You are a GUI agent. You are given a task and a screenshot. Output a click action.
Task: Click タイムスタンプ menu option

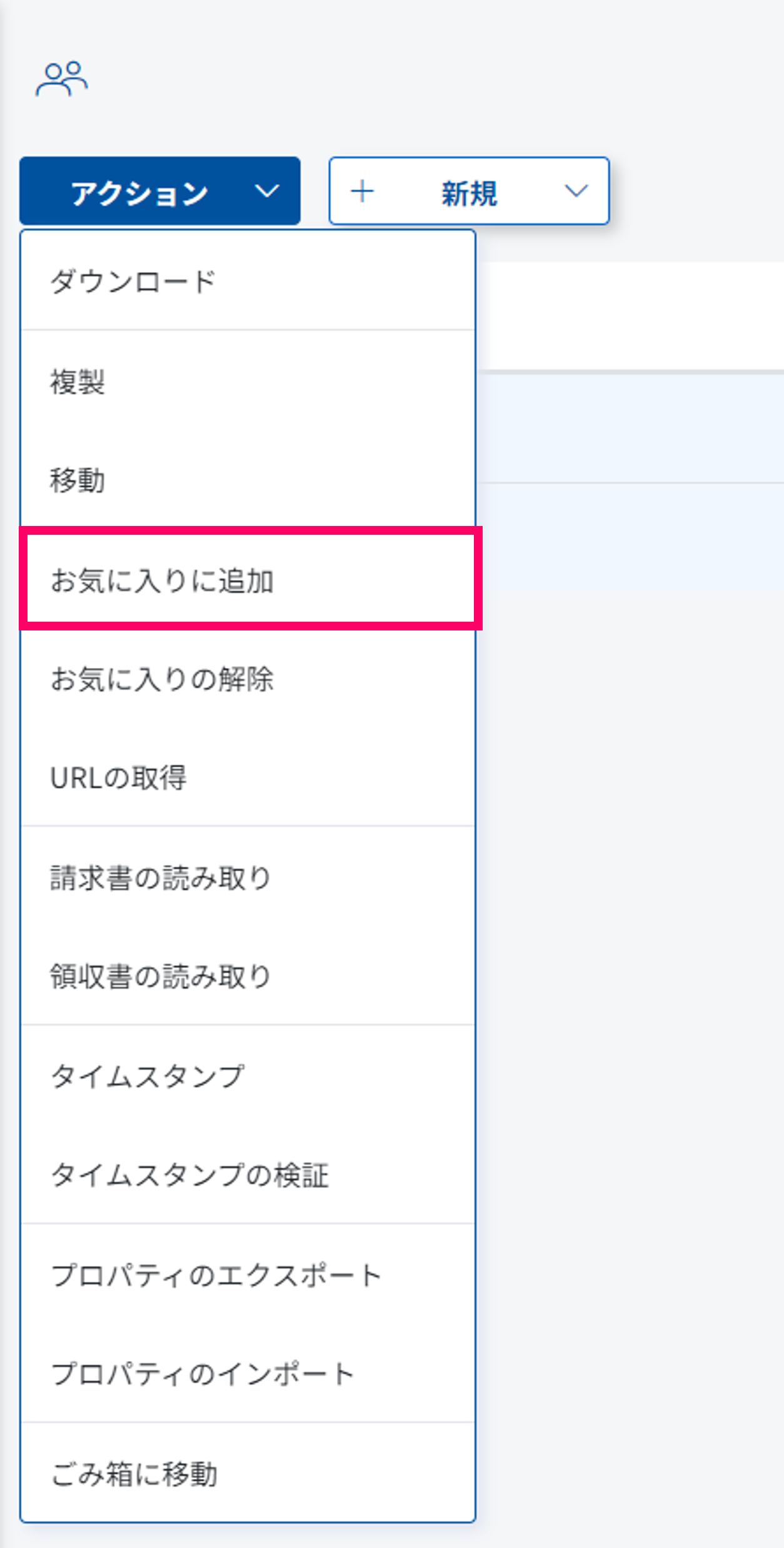click(148, 1076)
